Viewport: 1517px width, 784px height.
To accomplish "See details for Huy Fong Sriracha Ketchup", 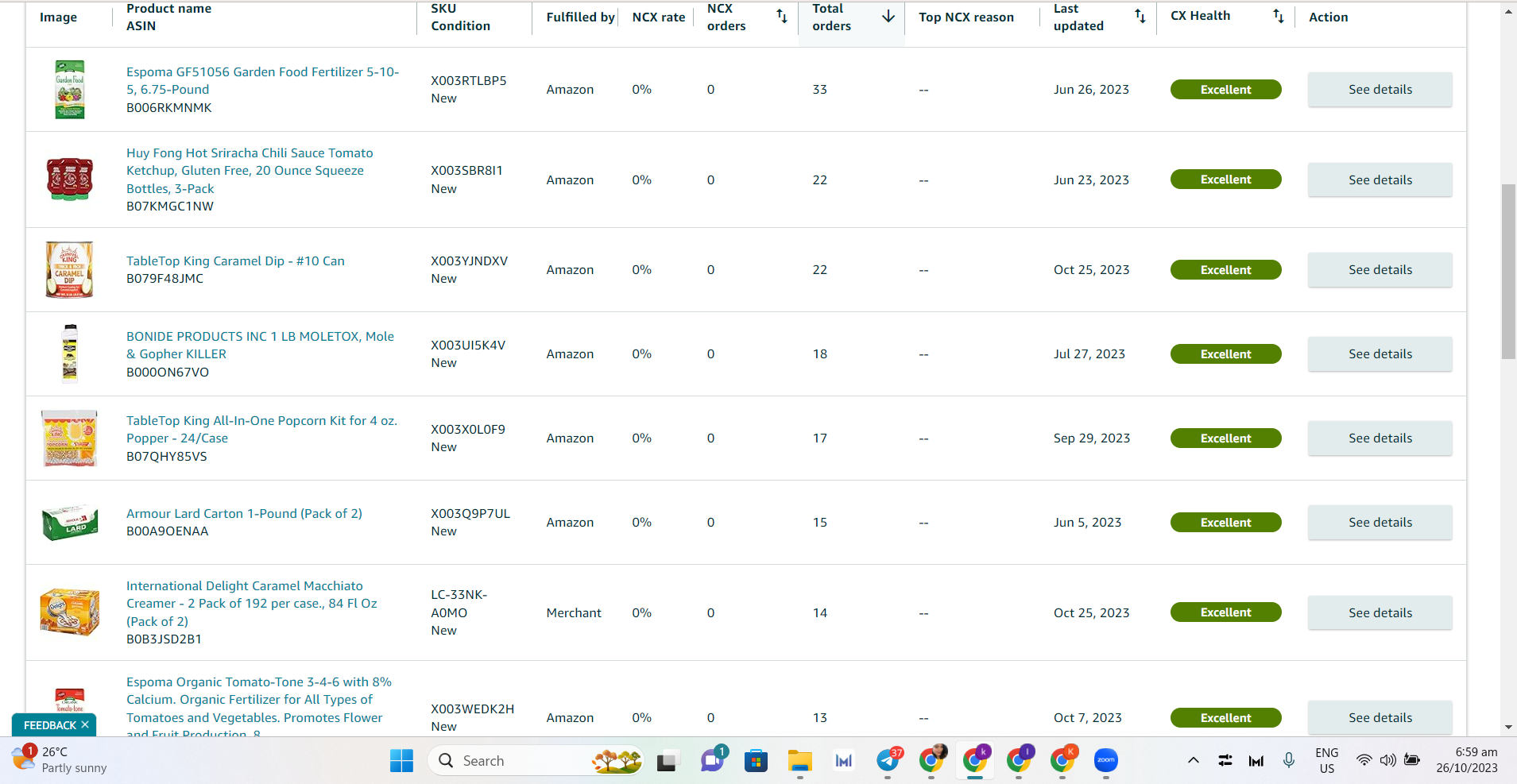I will [x=1380, y=180].
